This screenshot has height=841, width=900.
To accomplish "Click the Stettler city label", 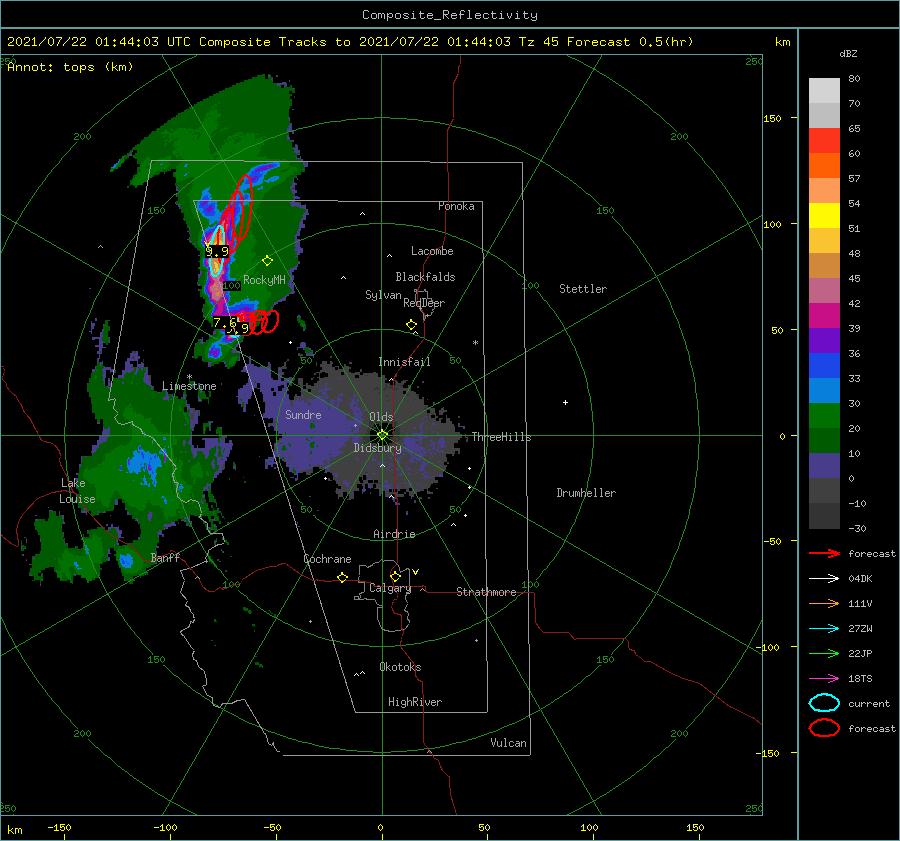I will pyautogui.click(x=583, y=289).
